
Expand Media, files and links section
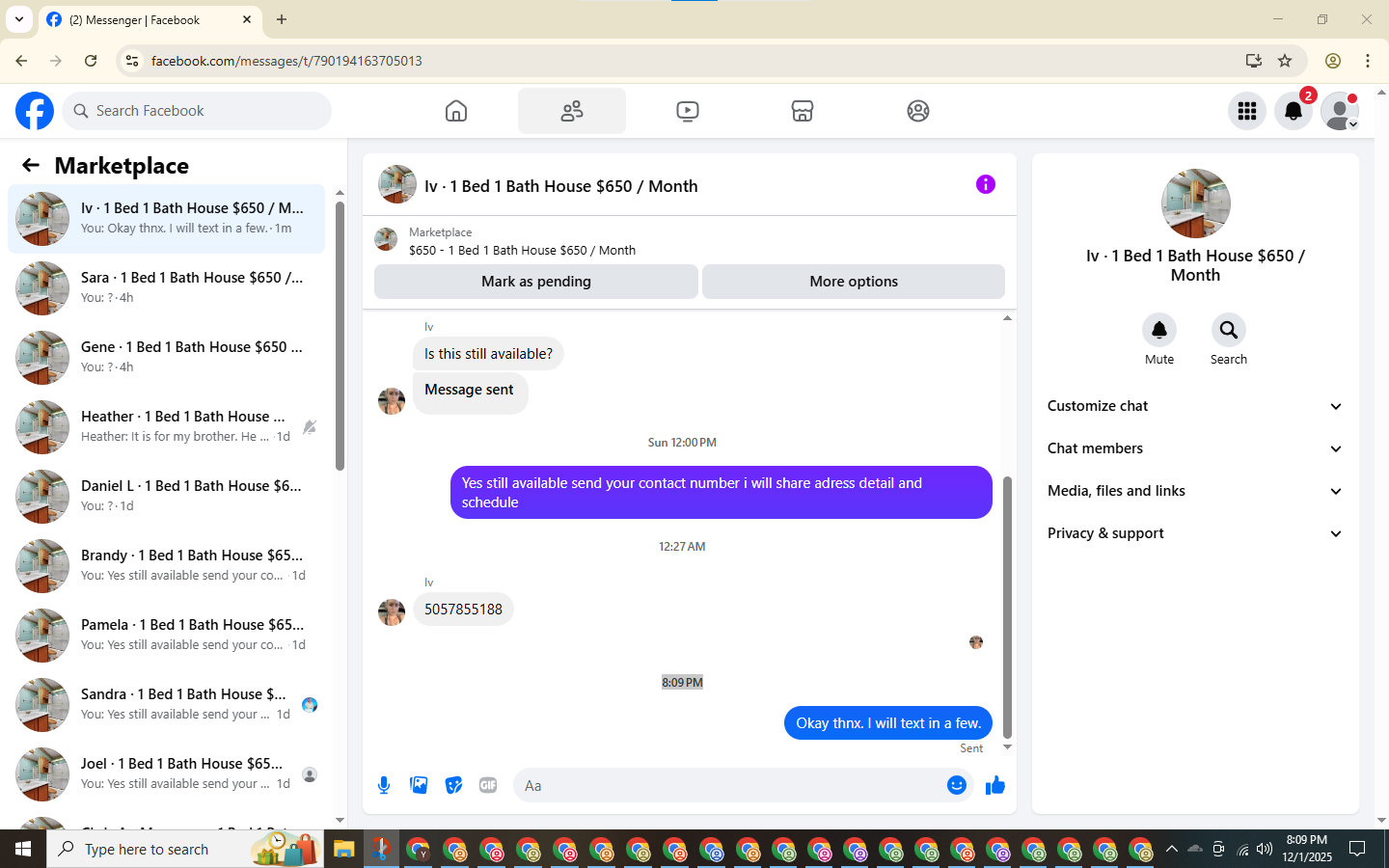(1195, 491)
